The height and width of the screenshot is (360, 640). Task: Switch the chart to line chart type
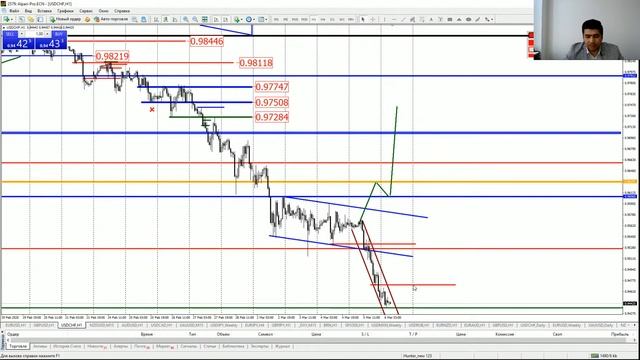tap(175, 19)
